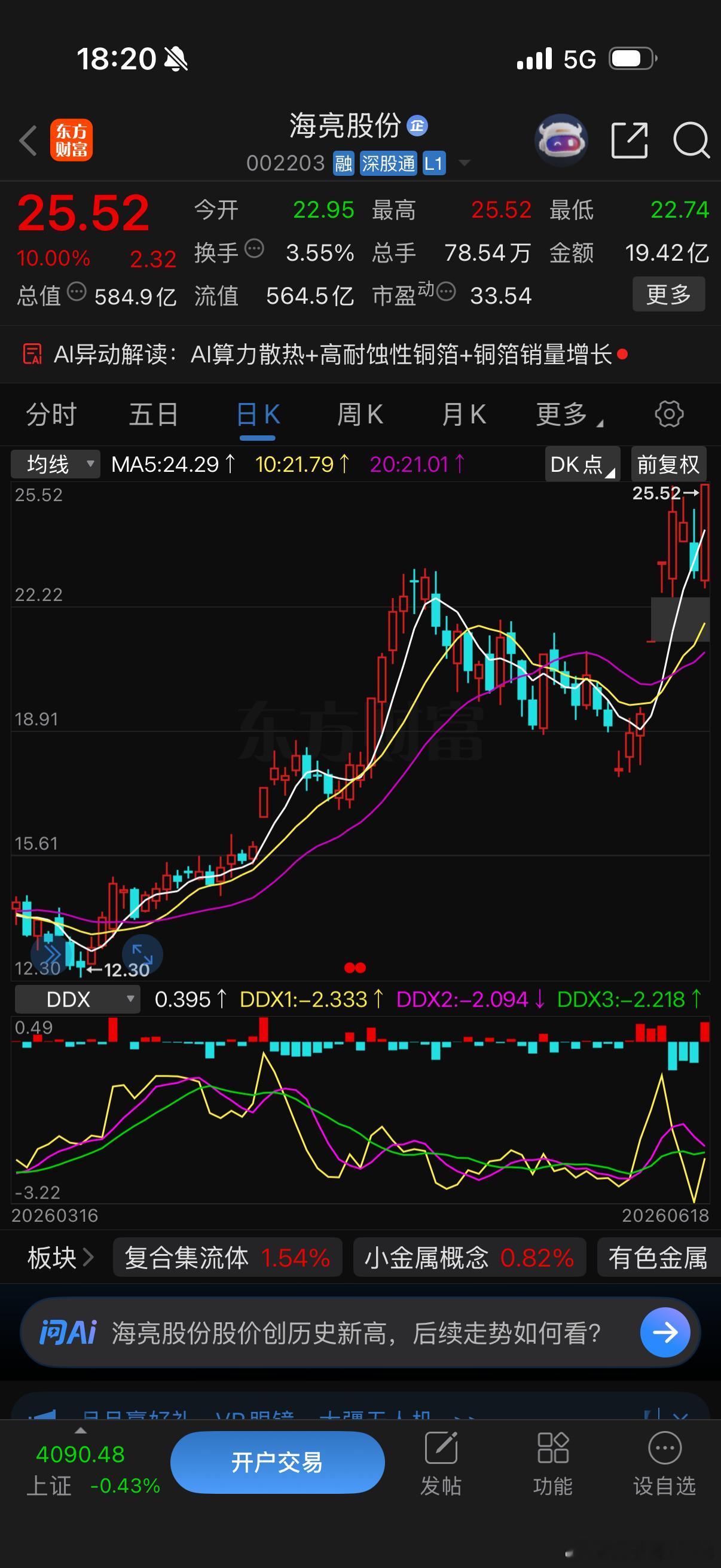Tap the 发帖 post icon

(x=441, y=1465)
